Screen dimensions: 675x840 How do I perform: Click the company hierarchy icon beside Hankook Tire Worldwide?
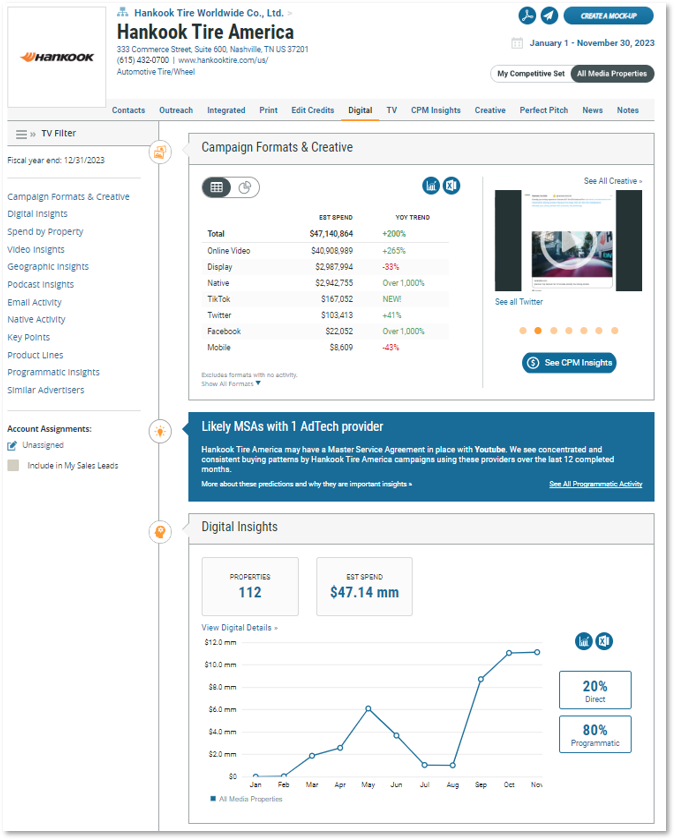[123, 12]
